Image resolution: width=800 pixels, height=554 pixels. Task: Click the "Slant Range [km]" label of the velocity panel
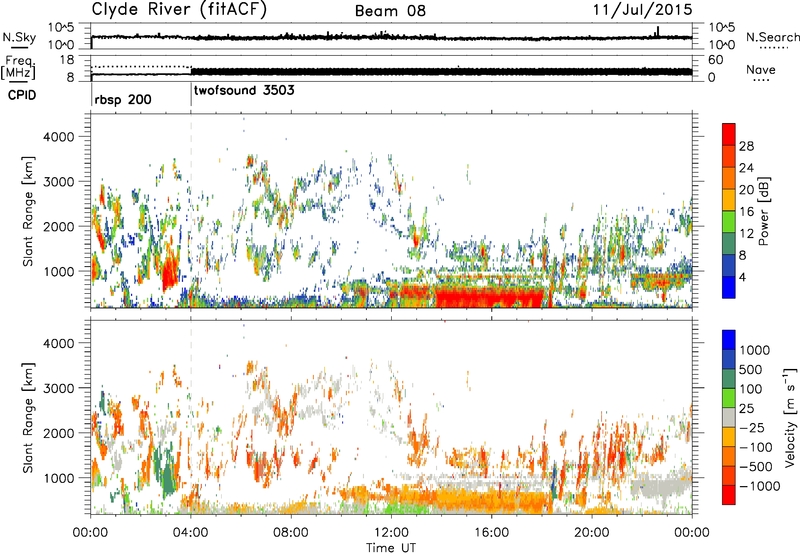tap(28, 418)
